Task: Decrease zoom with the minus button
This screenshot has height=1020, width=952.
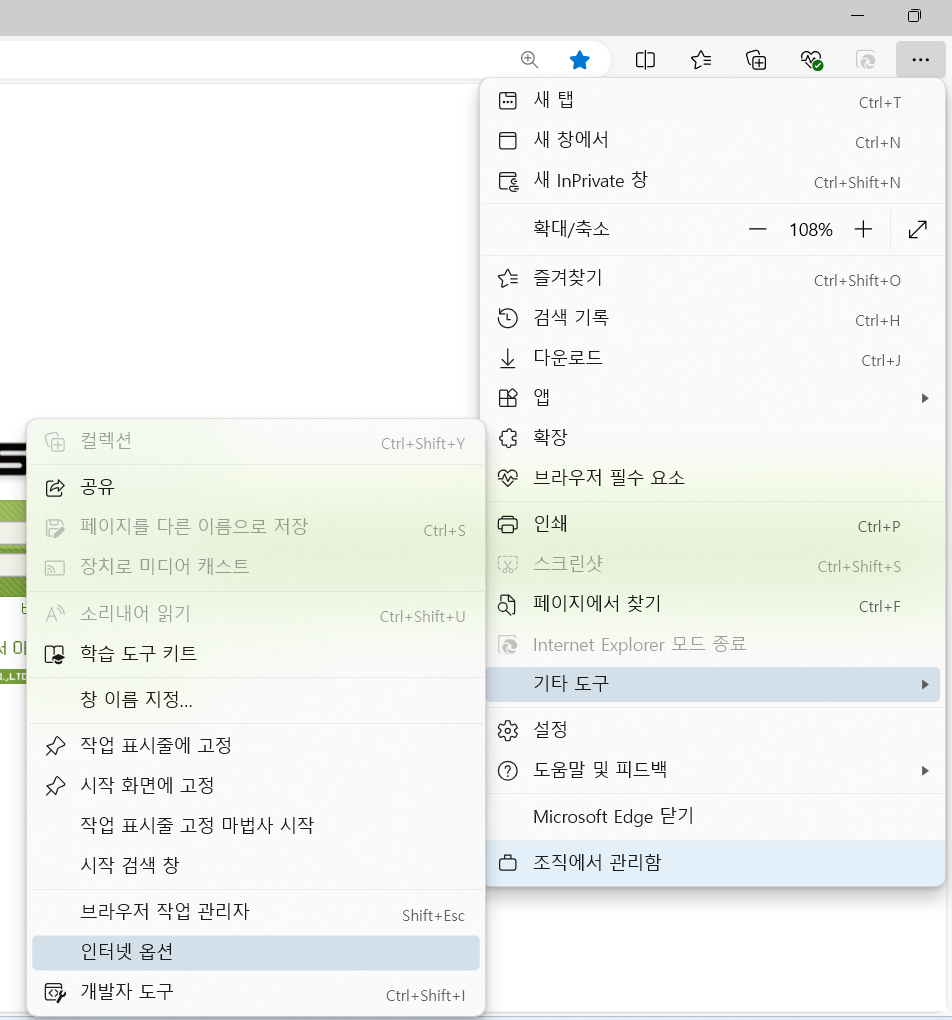Action: [757, 230]
